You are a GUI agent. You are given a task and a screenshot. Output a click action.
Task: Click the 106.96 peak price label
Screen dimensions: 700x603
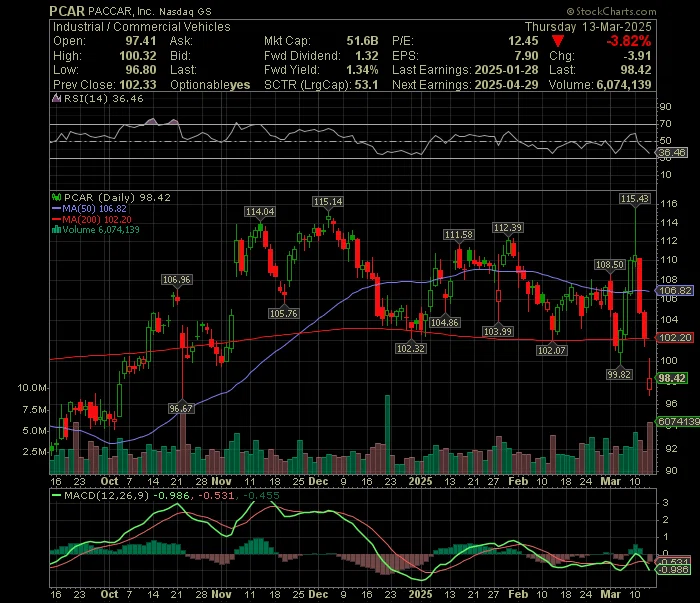(176, 280)
